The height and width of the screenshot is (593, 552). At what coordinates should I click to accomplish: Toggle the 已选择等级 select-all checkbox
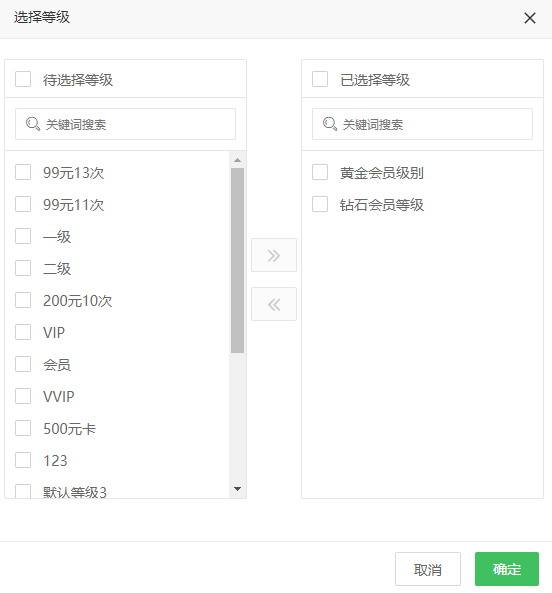point(320,79)
